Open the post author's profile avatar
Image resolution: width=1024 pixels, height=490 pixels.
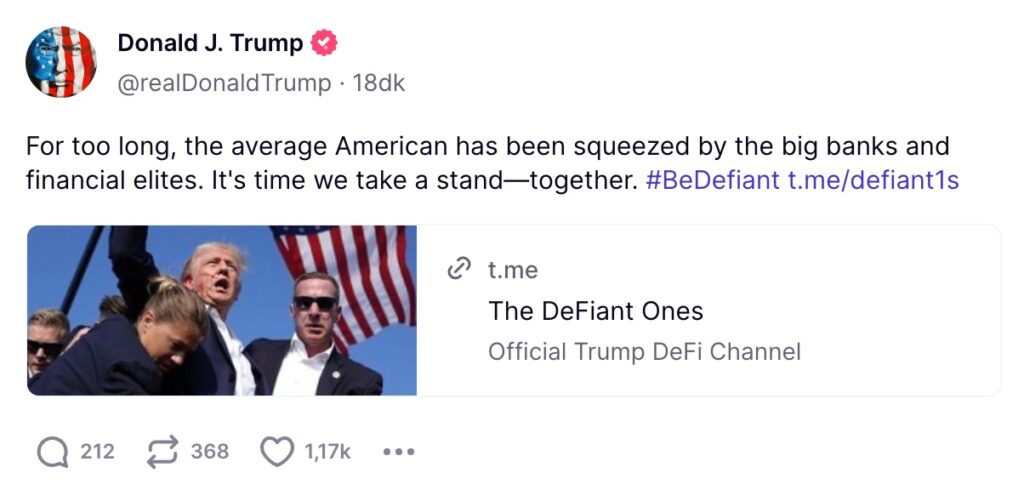pyautogui.click(x=61, y=62)
